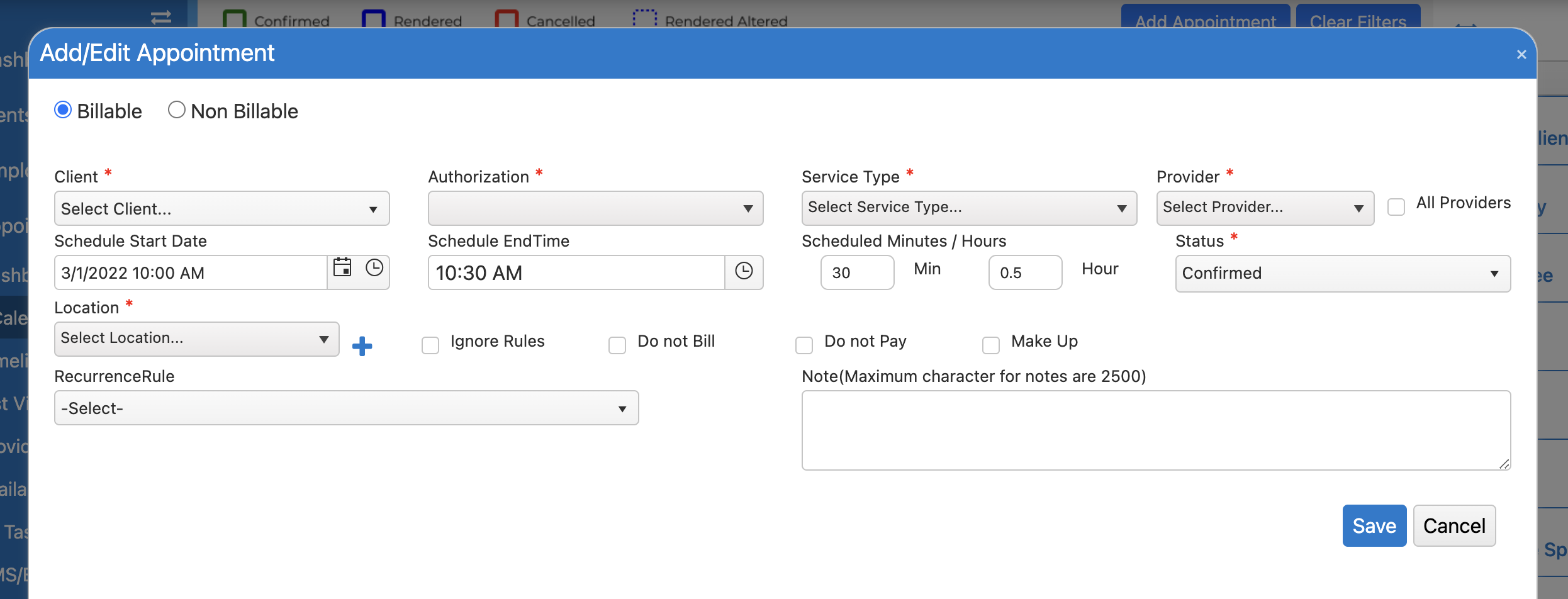1568x599 pixels.
Task: Click the Rendered legend box in background
Action: point(374,19)
